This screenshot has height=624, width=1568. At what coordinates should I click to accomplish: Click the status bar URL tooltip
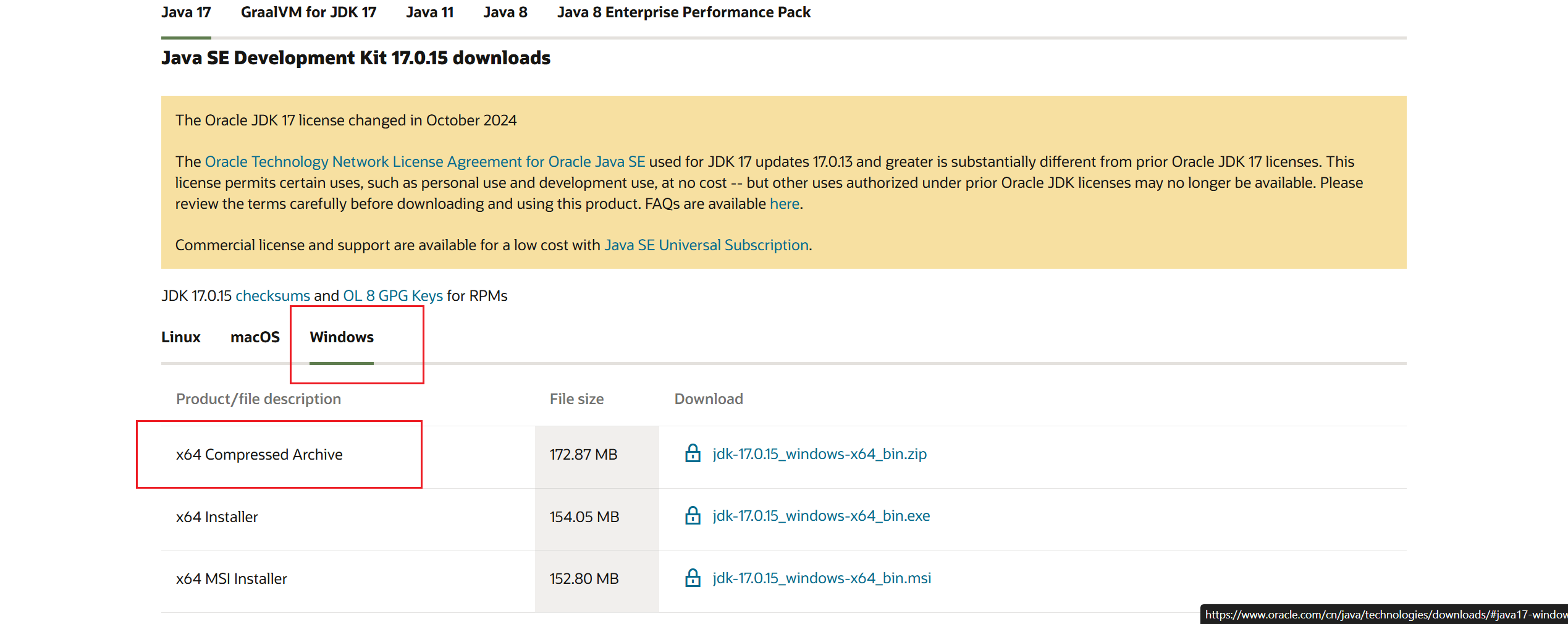pyautogui.click(x=1384, y=614)
